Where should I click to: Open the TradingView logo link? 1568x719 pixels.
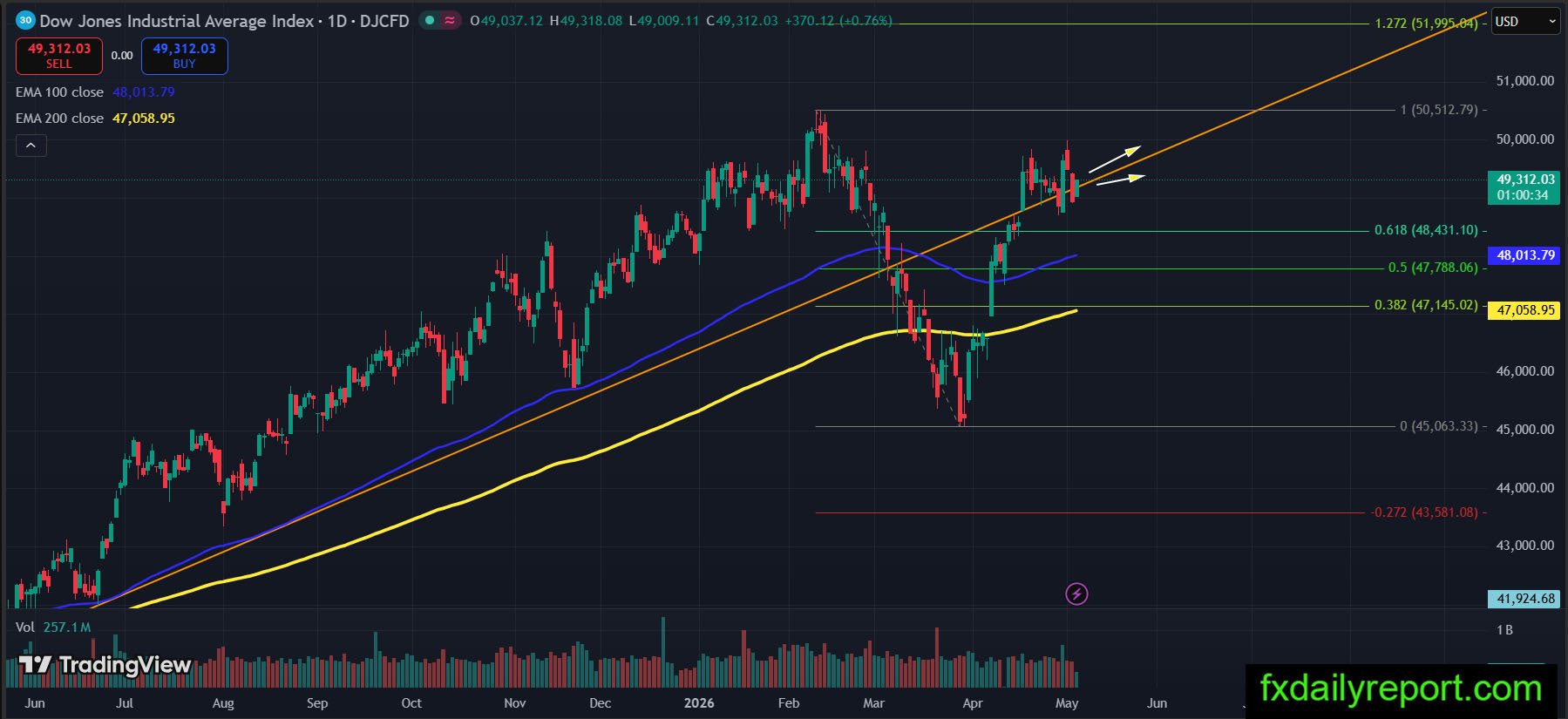(105, 665)
